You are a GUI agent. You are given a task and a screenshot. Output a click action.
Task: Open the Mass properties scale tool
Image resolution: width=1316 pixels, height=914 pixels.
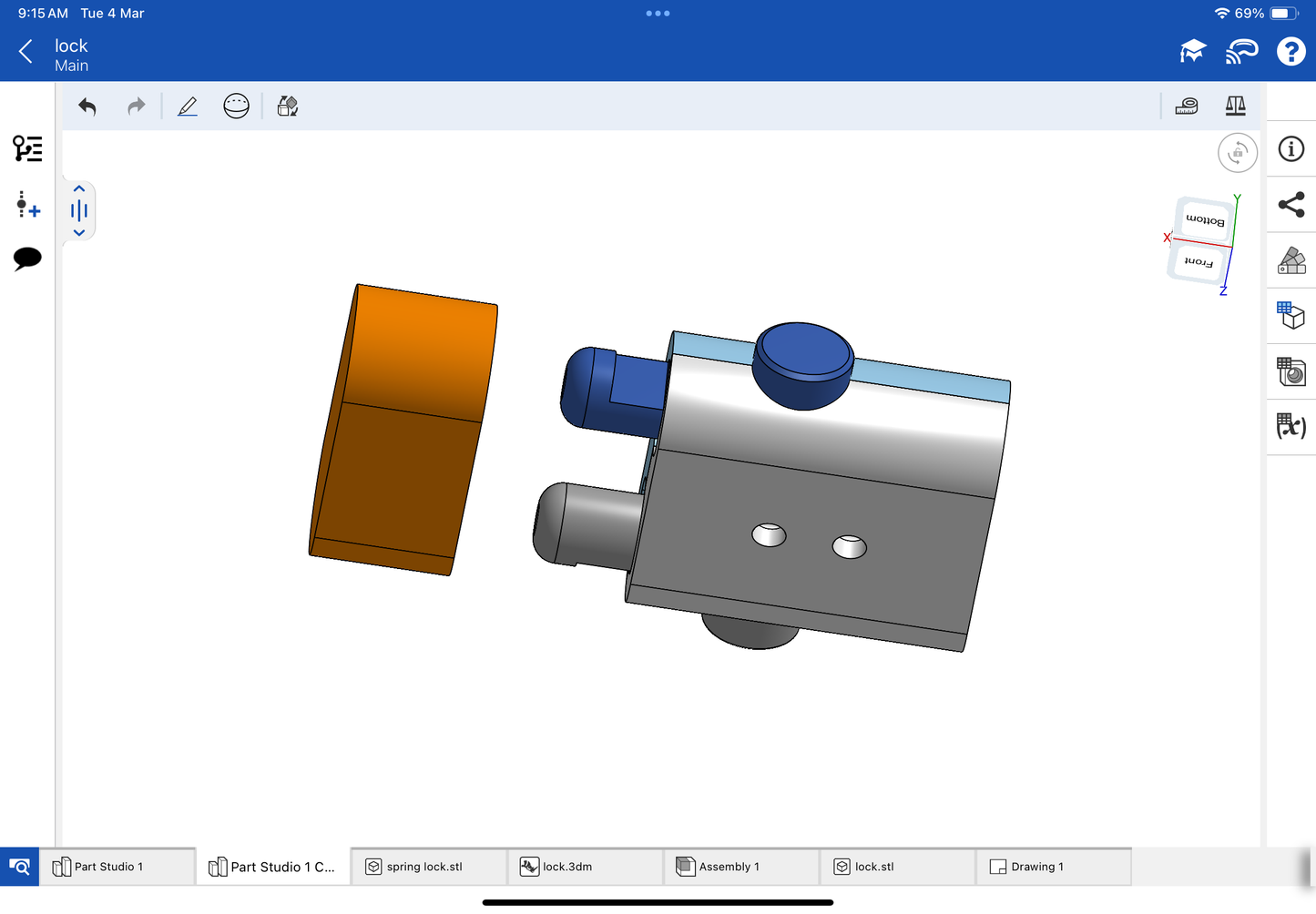pos(1235,107)
